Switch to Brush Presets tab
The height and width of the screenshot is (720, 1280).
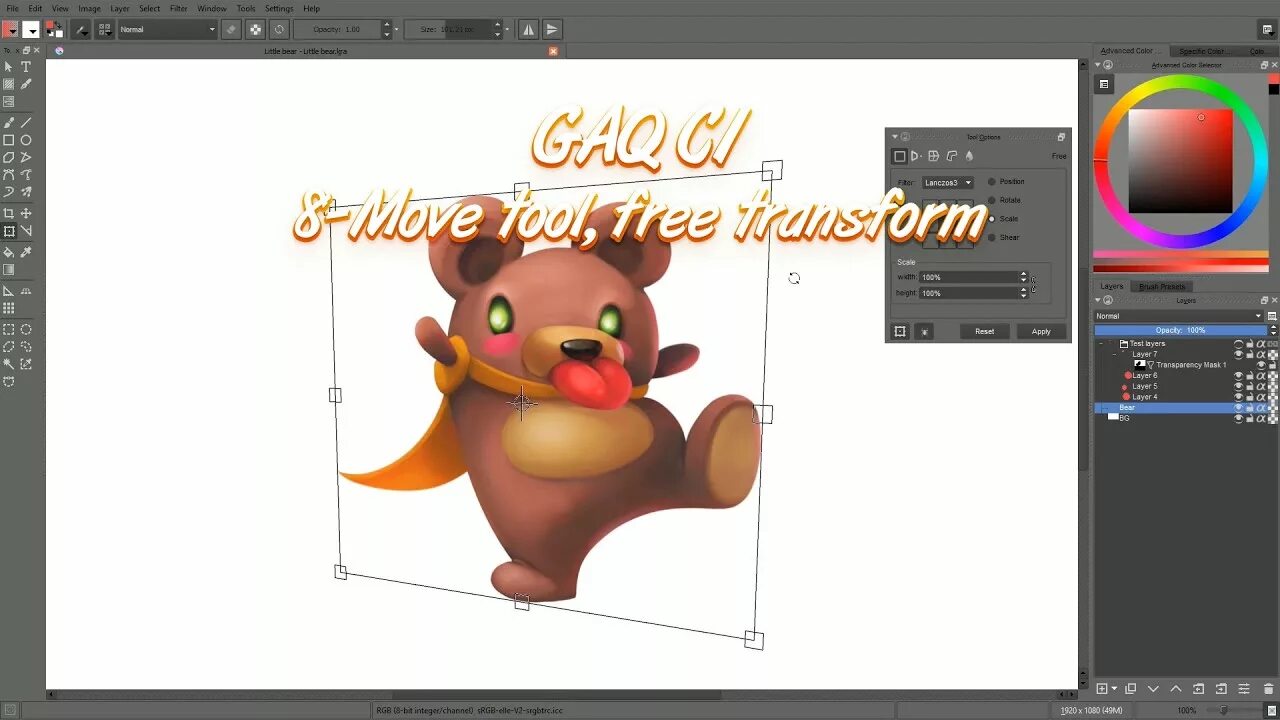[x=1161, y=286]
